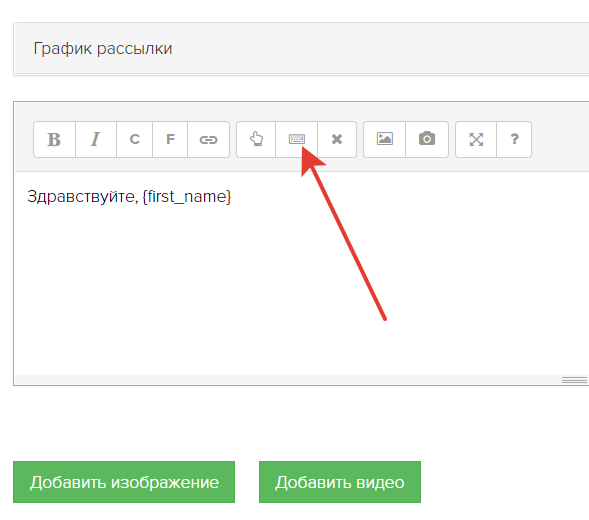
Task: Insert a picture via image icon
Action: (385, 139)
